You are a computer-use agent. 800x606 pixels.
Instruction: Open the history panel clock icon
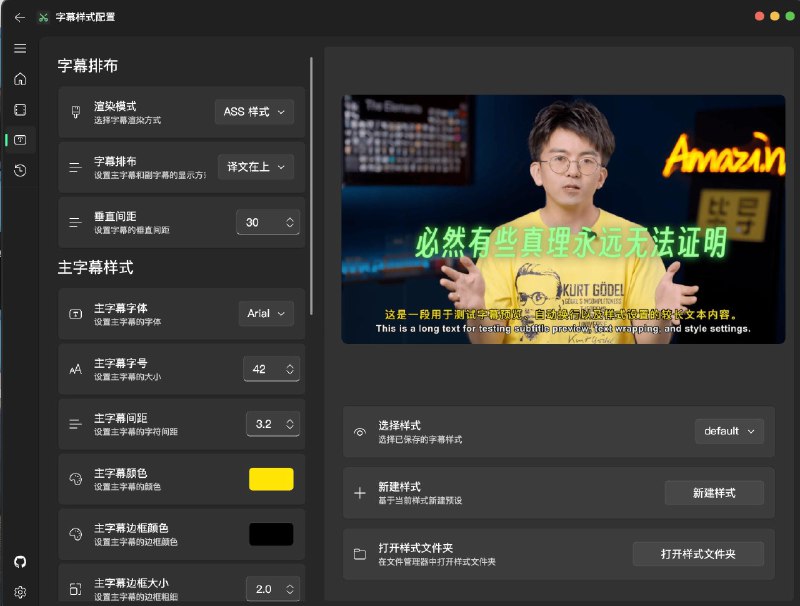[19, 171]
